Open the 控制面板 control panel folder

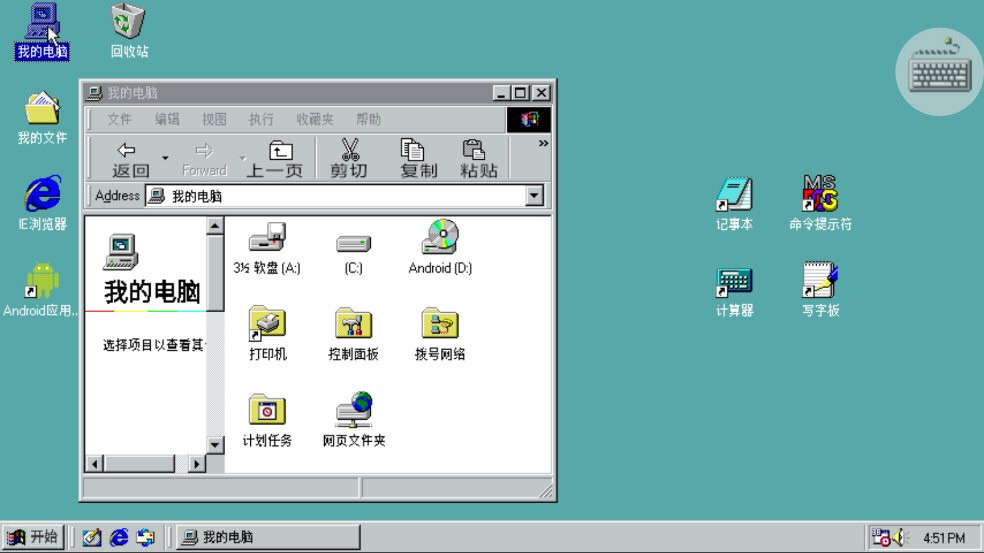[x=353, y=334]
